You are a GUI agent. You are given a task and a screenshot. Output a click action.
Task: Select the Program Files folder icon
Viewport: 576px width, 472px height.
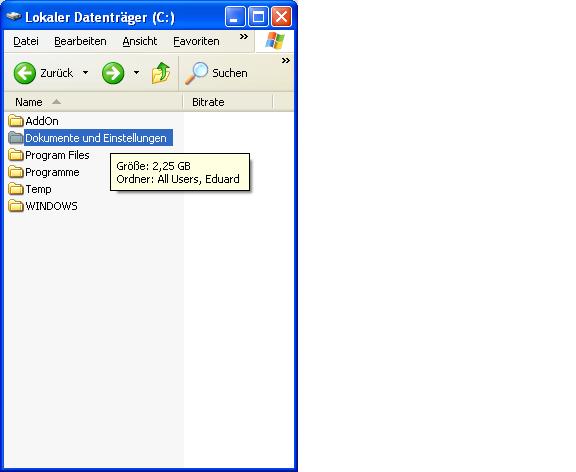[x=16, y=155]
